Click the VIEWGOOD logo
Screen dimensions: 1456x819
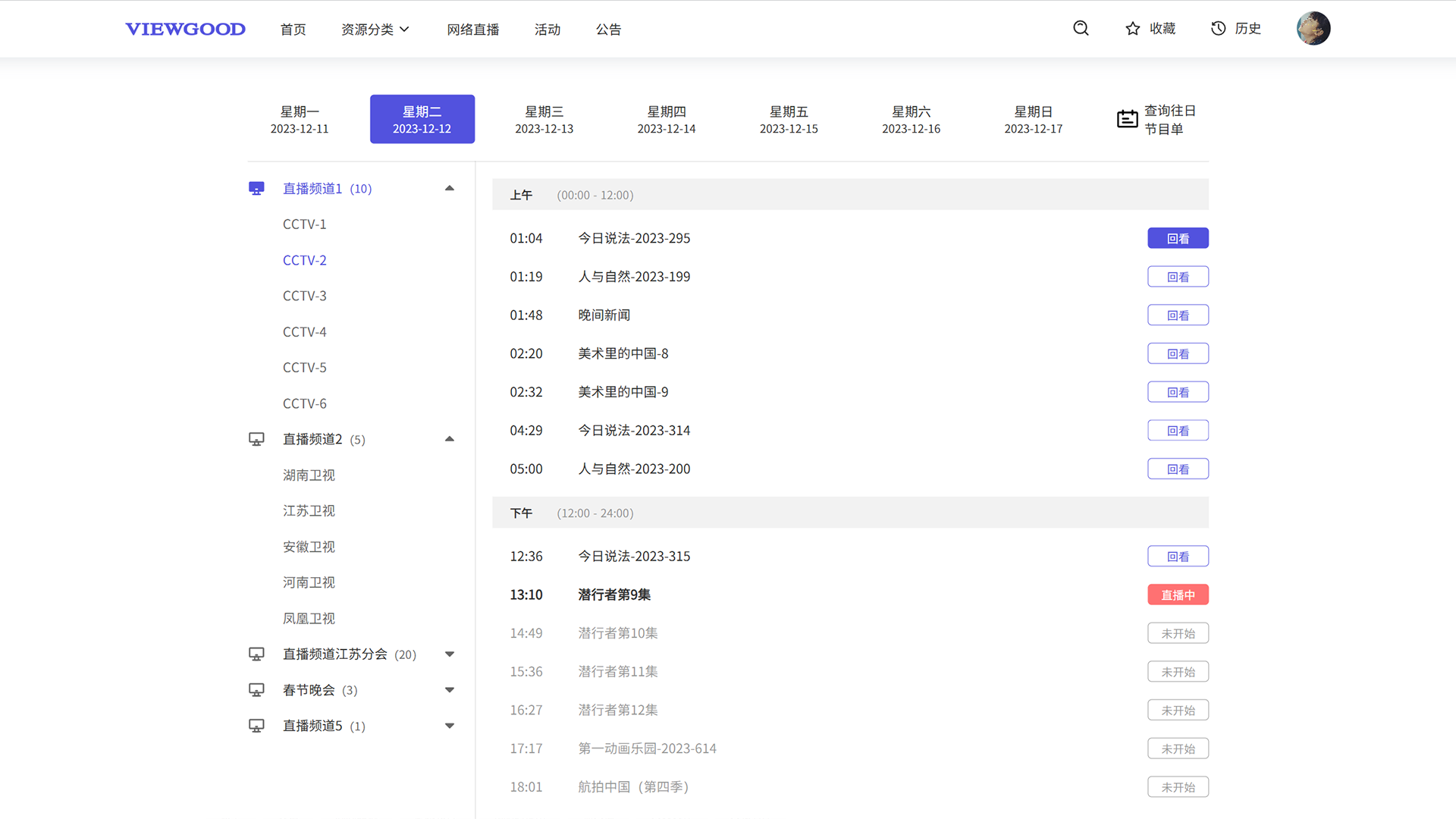coord(185,29)
